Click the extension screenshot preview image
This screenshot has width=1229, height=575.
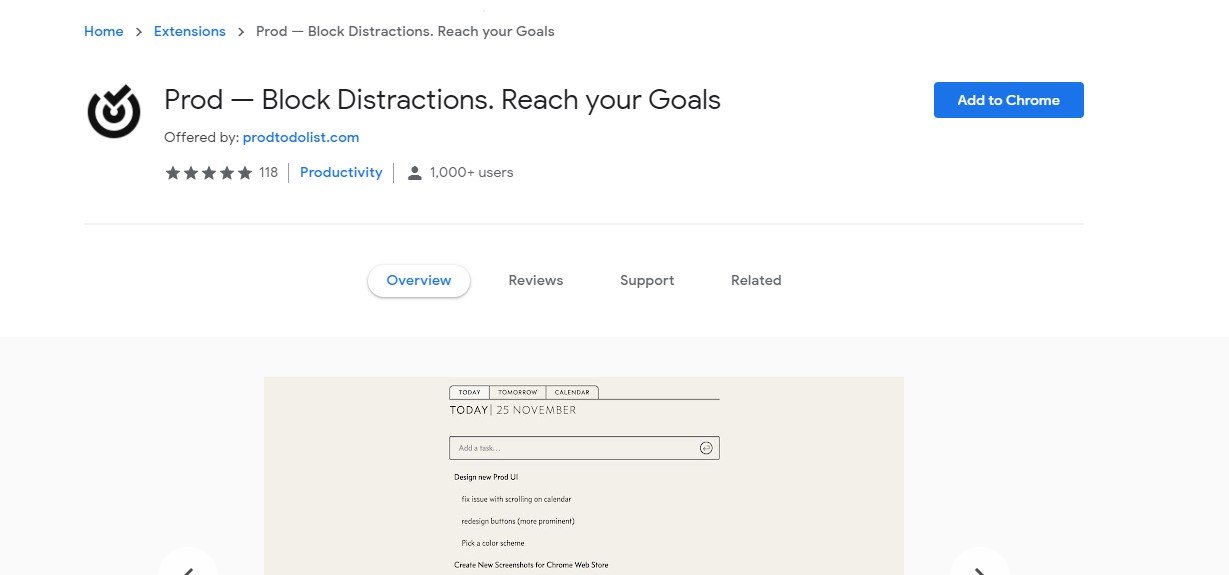tap(584, 476)
